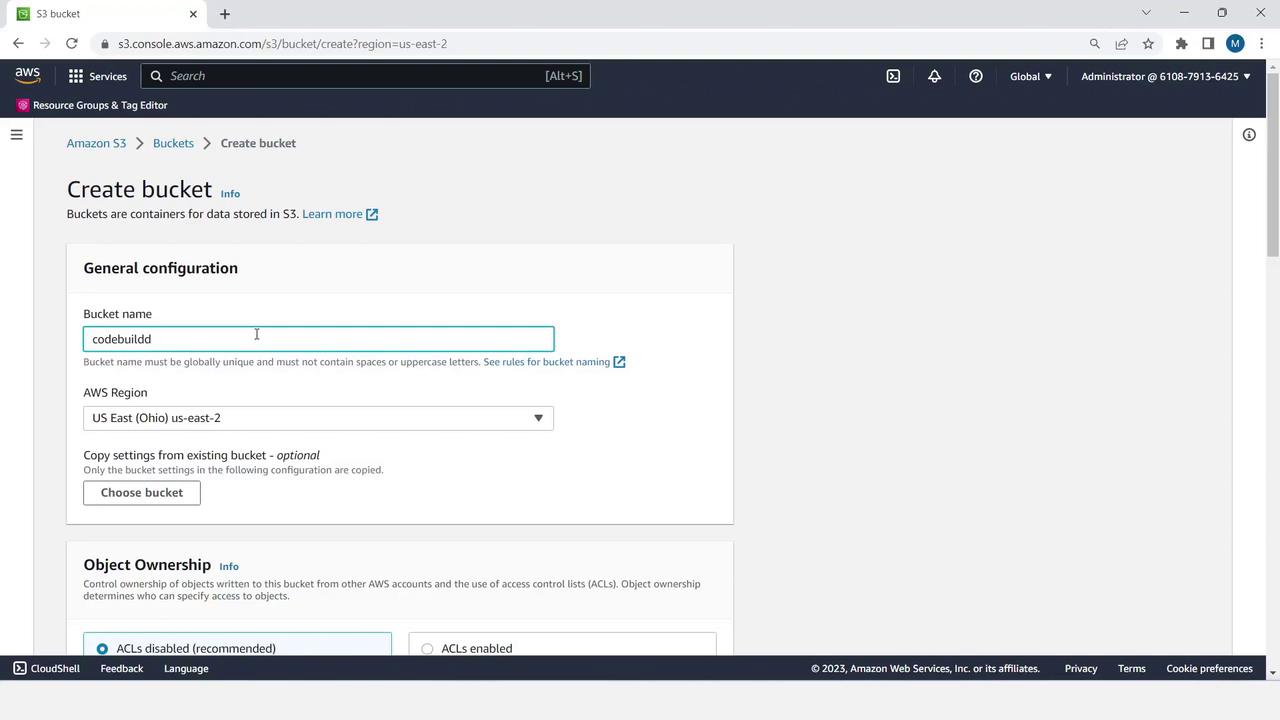
Task: Open Feedback in the footer
Action: (x=122, y=668)
